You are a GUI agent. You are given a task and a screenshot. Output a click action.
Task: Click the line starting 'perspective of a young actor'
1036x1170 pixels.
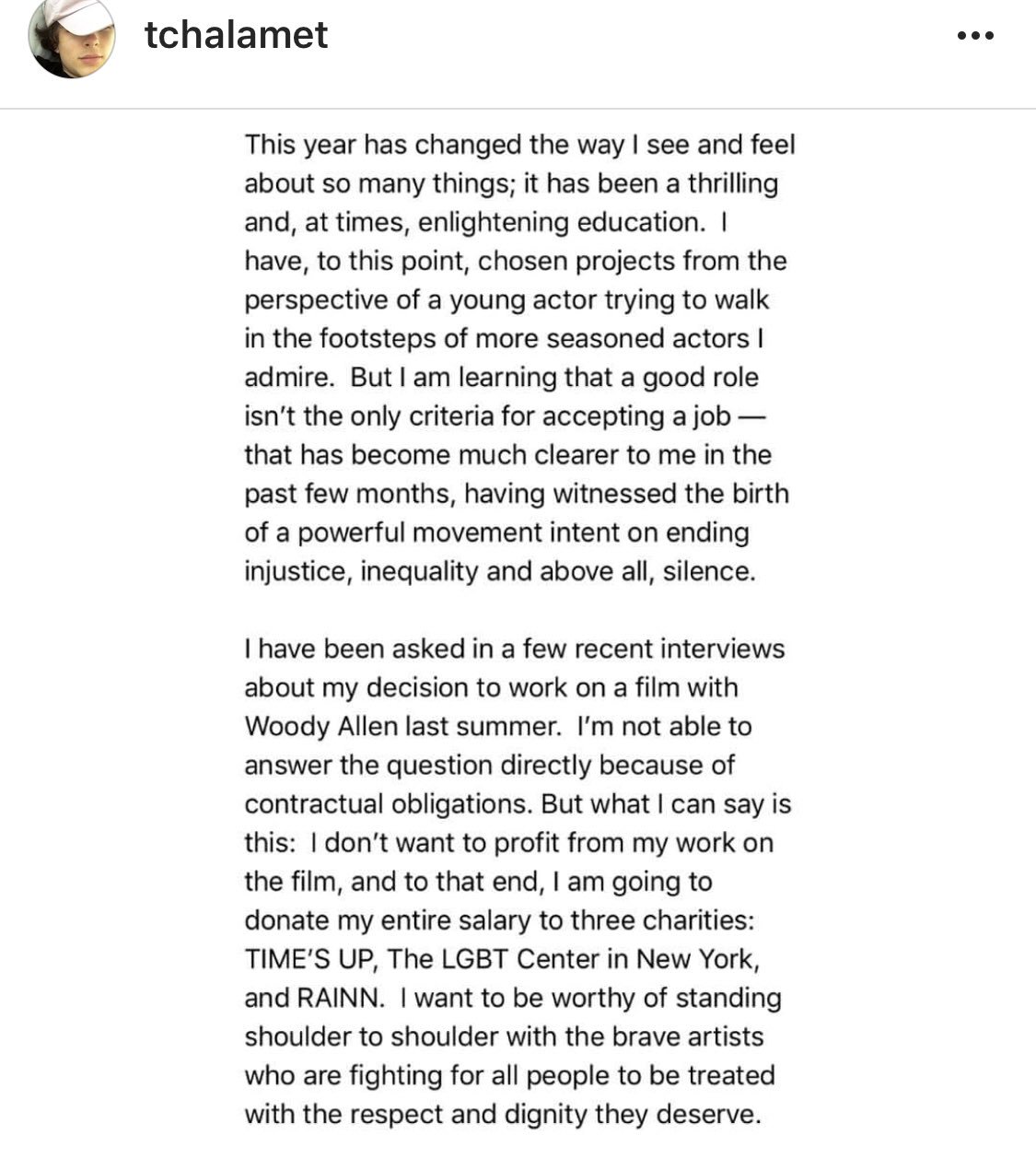[506, 300]
